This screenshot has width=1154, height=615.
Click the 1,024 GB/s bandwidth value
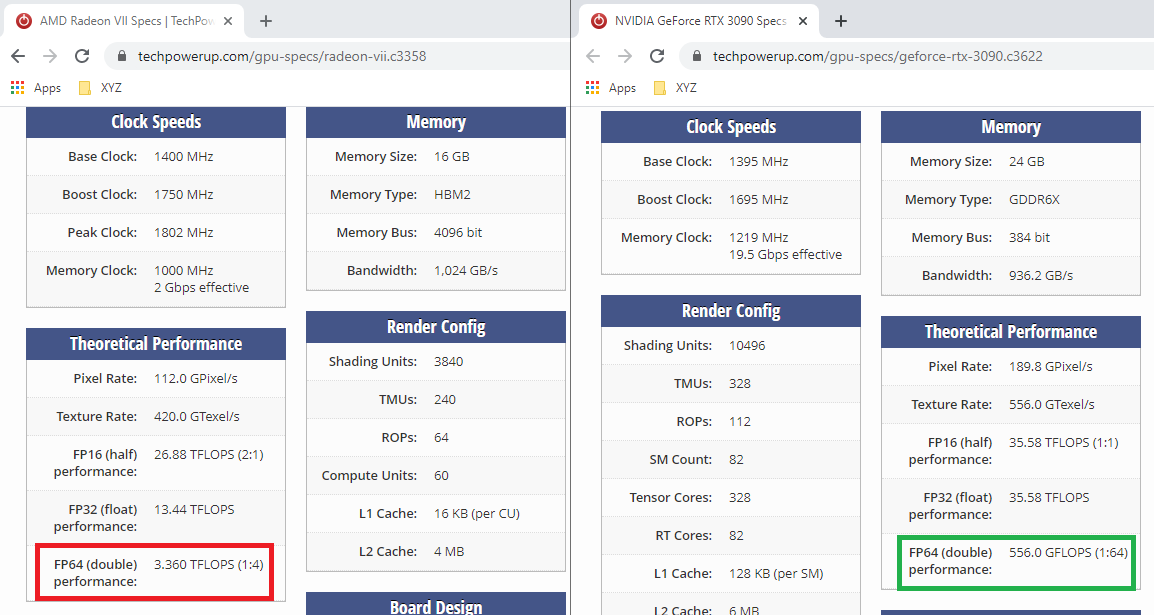(x=466, y=271)
